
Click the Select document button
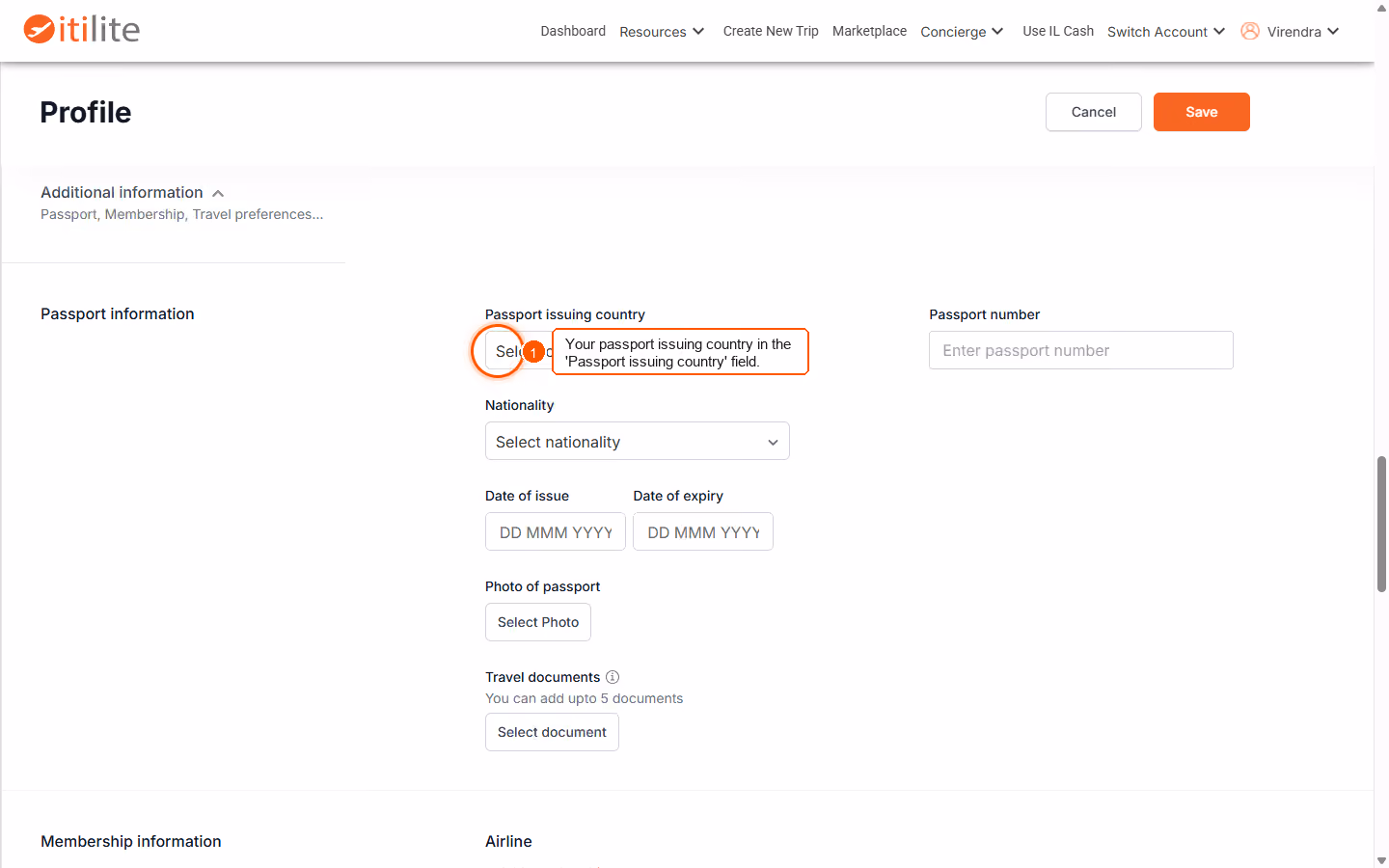[552, 732]
